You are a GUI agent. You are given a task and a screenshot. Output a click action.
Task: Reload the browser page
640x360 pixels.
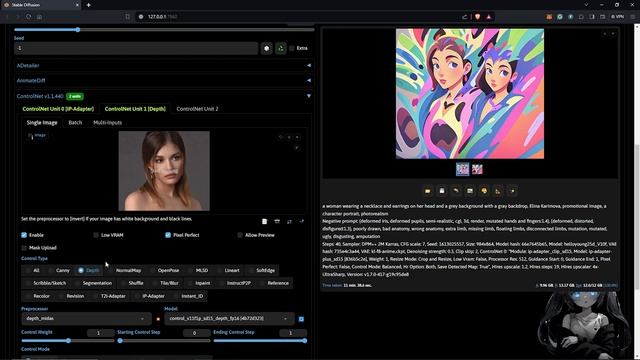[28, 17]
